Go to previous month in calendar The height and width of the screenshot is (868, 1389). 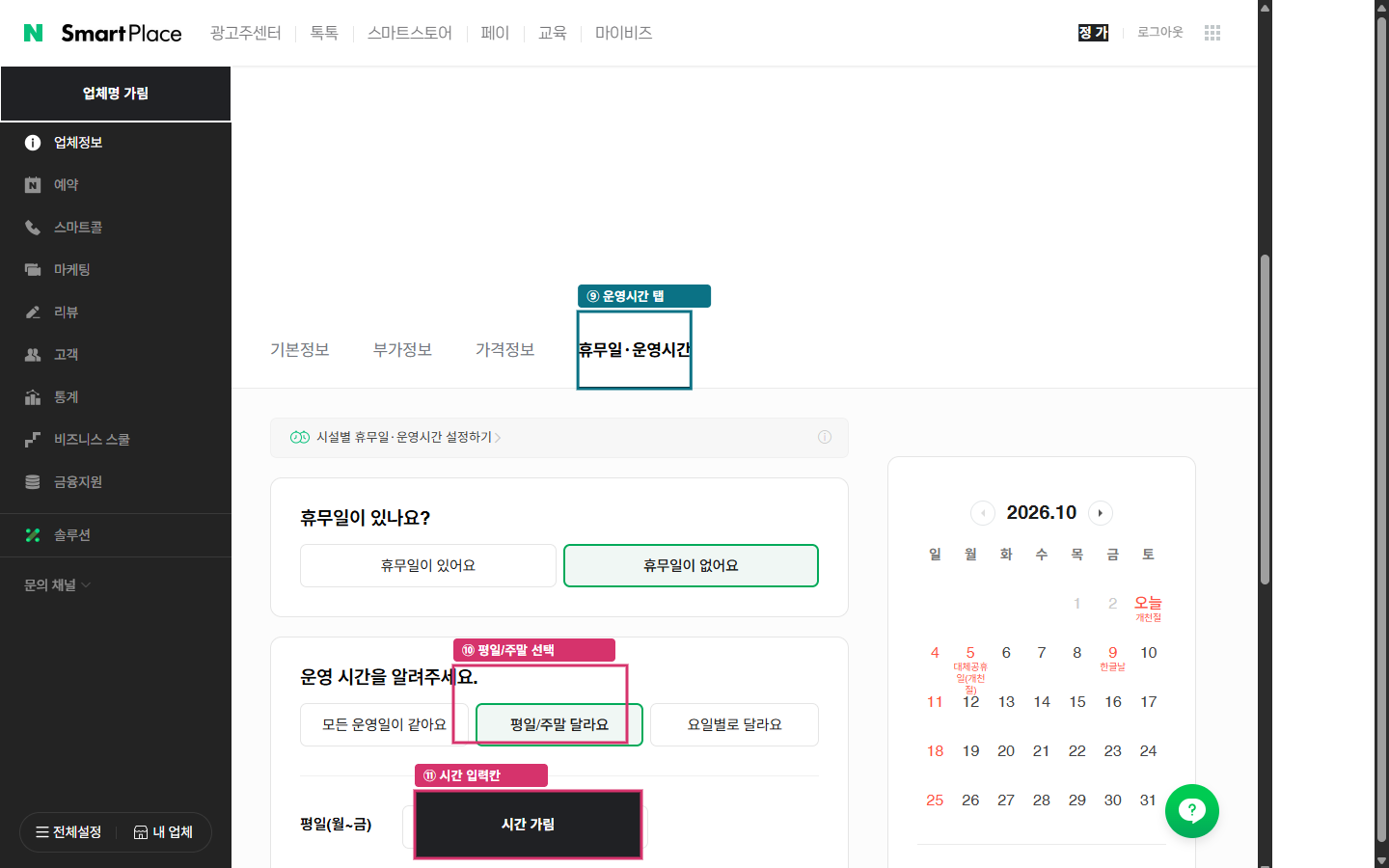(x=983, y=513)
